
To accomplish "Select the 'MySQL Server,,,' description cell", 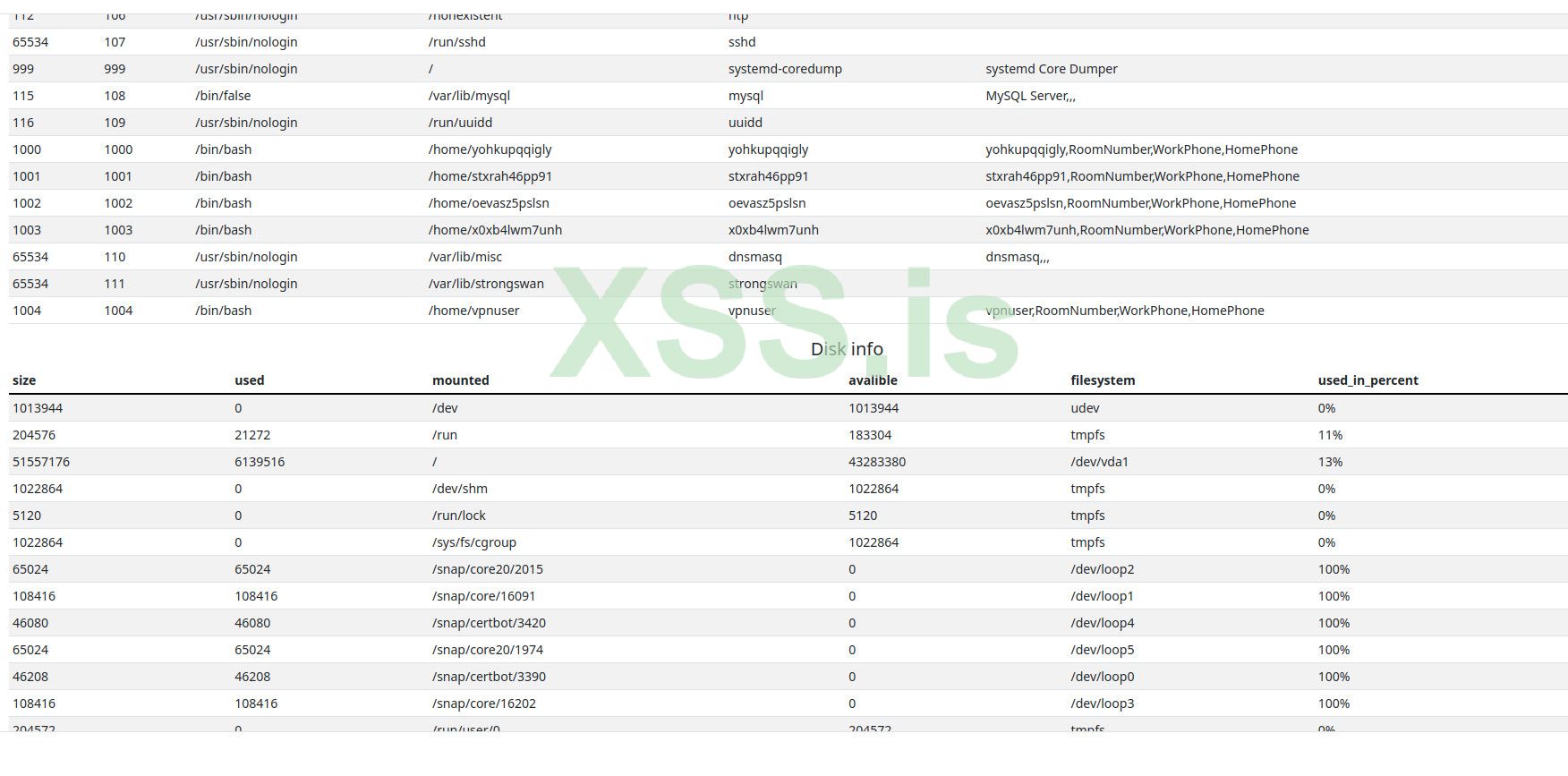I will 1030,96.
